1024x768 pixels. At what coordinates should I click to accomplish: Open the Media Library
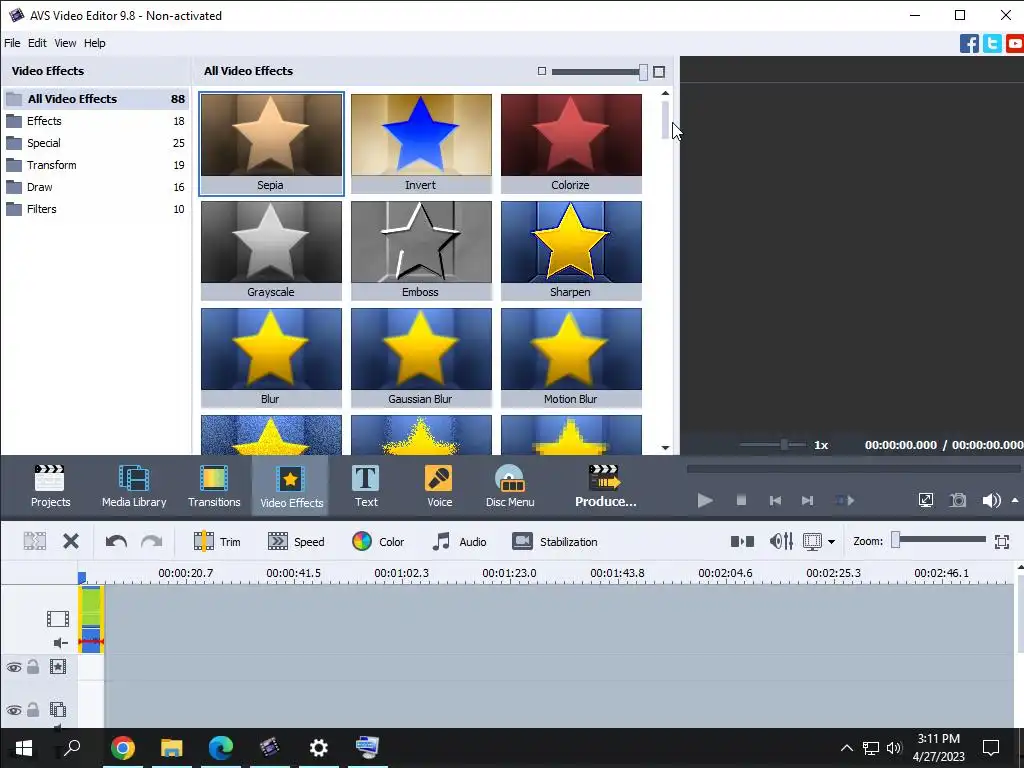click(134, 486)
